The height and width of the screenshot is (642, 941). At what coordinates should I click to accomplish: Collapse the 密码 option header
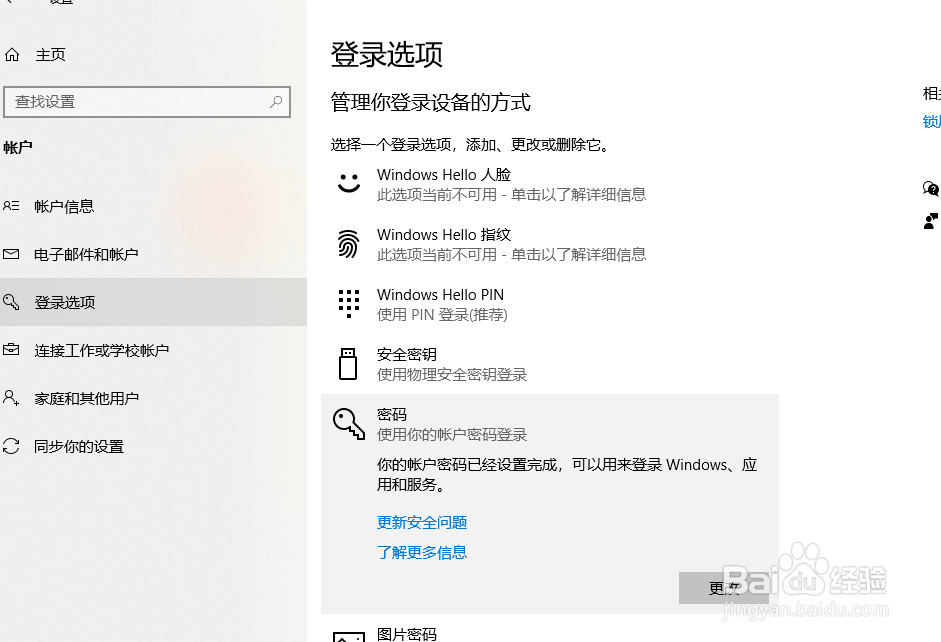coord(550,424)
